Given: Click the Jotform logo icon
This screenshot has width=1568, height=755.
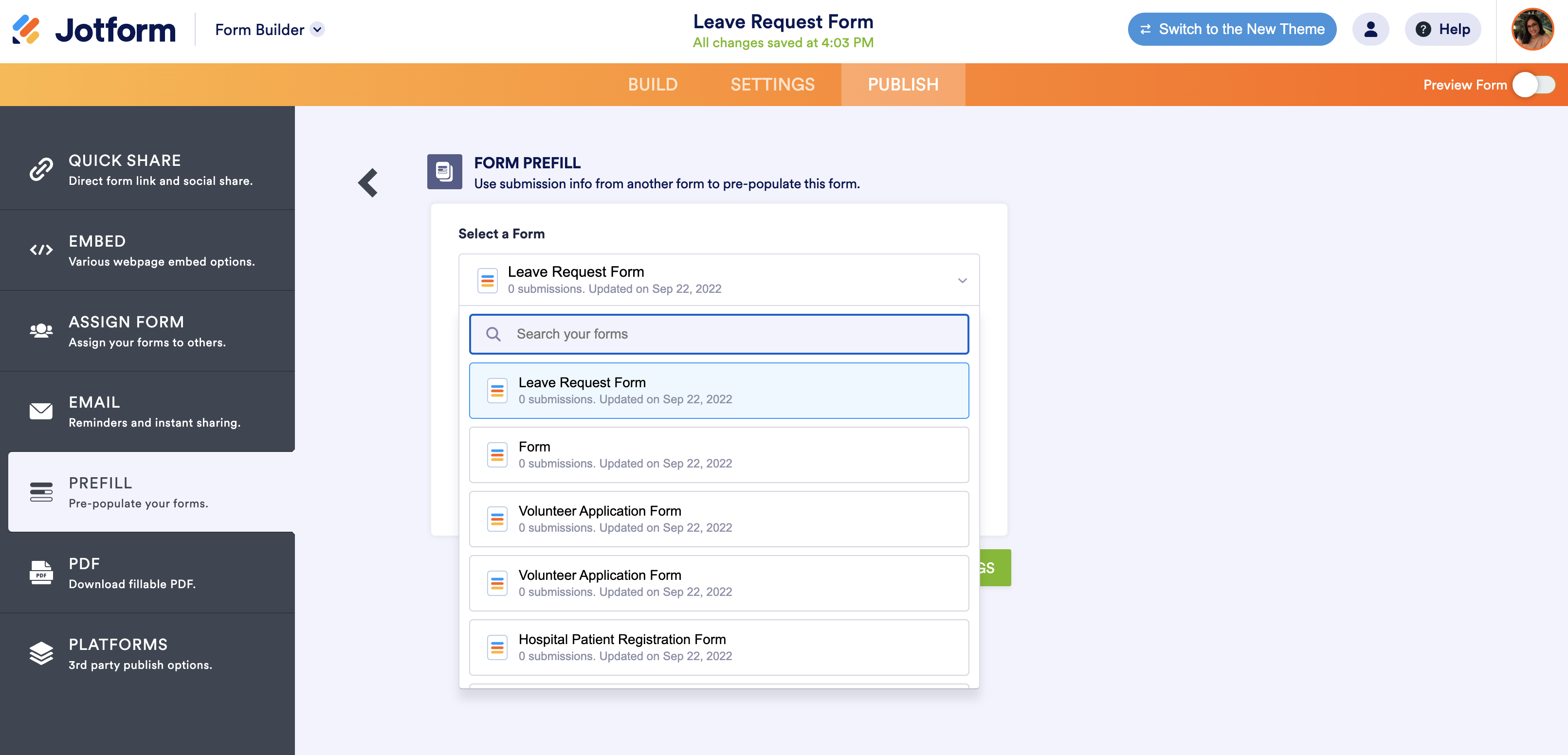Looking at the screenshot, I should pyautogui.click(x=26, y=29).
